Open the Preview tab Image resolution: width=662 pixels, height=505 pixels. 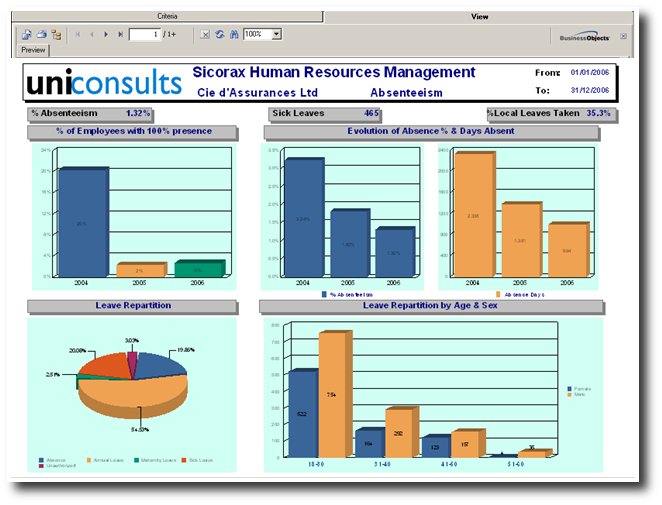click(33, 49)
